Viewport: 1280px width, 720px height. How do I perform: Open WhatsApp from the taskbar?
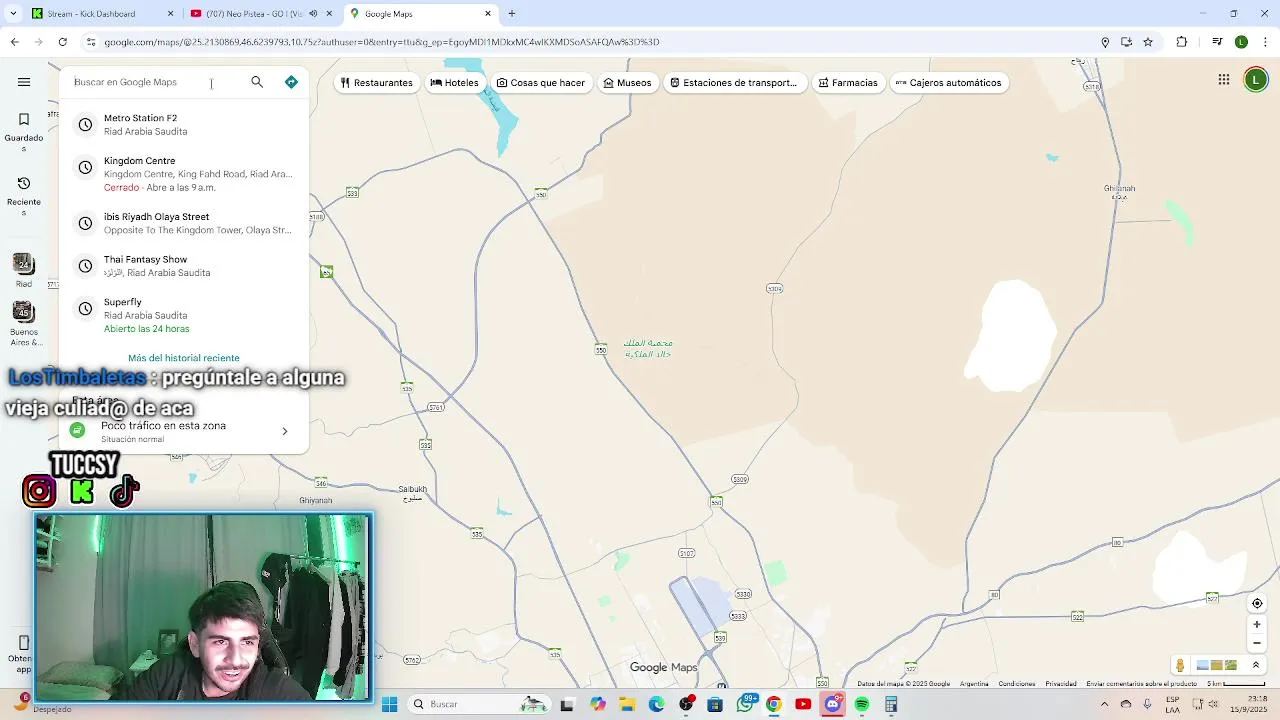pyautogui.click(x=745, y=704)
